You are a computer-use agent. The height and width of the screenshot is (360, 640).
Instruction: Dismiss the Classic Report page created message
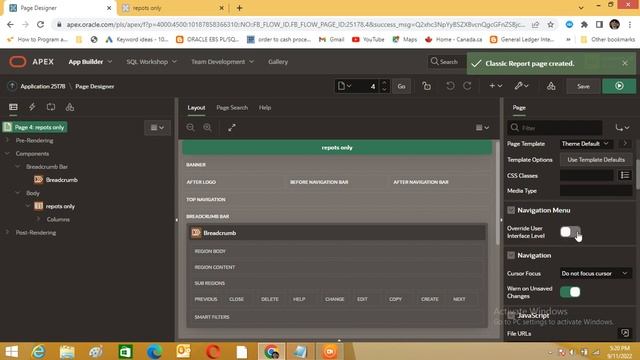tap(625, 63)
